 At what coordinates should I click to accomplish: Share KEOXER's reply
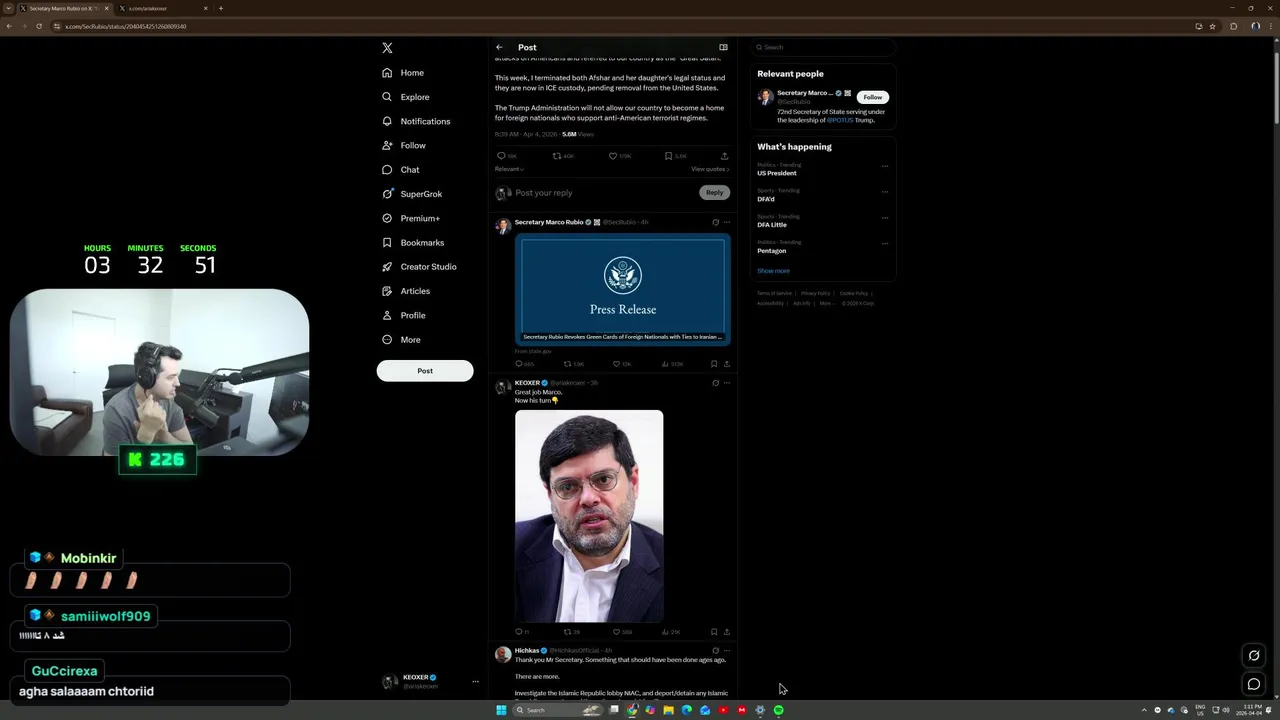click(726, 632)
